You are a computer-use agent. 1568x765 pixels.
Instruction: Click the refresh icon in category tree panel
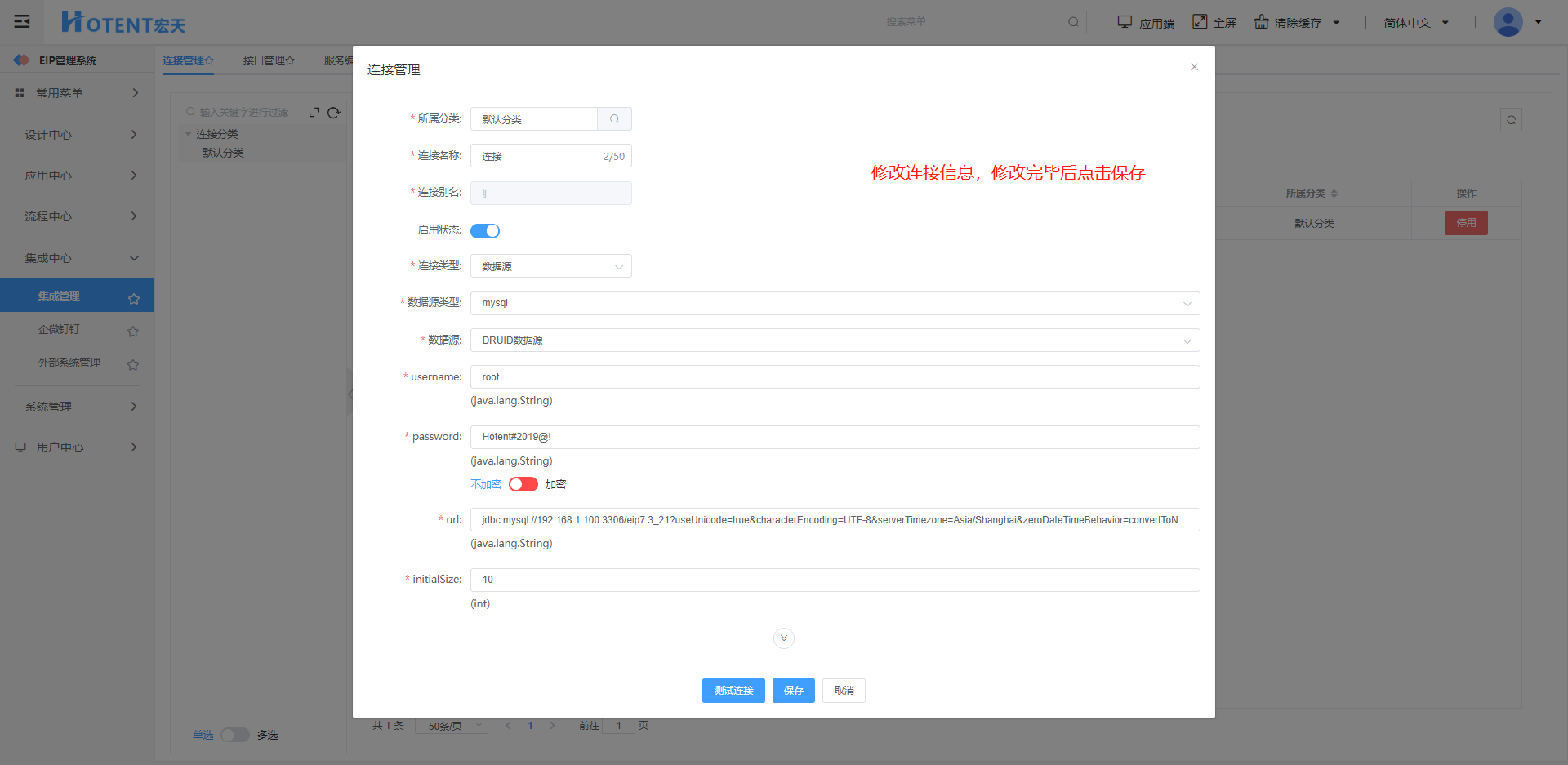334,113
